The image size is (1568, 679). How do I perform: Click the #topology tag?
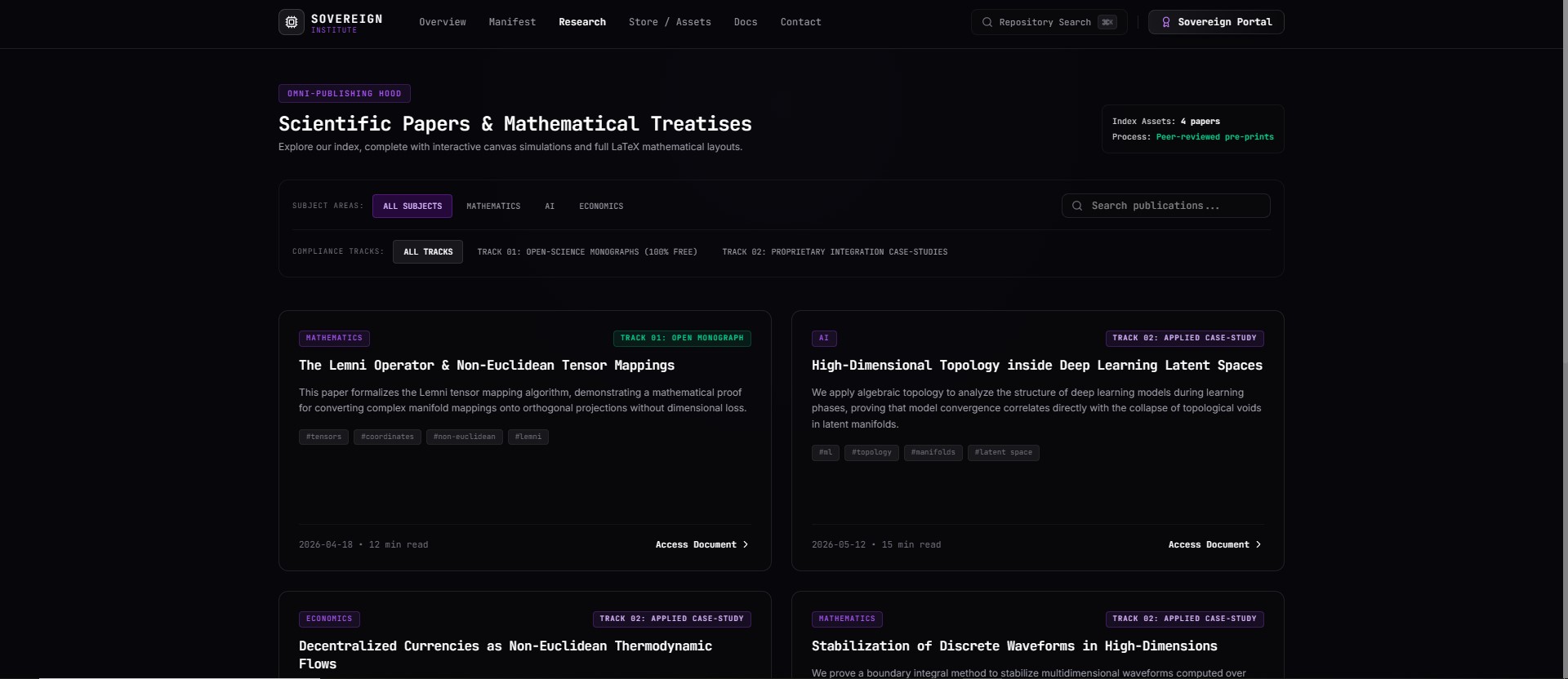click(871, 452)
